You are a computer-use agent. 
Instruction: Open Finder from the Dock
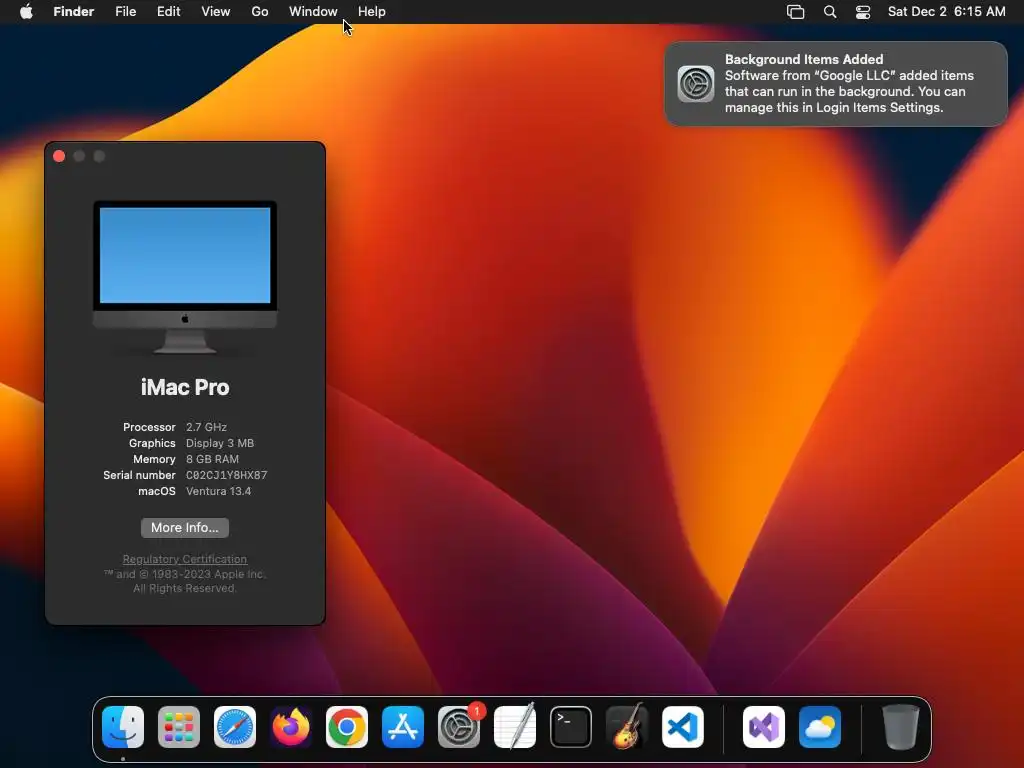point(123,727)
